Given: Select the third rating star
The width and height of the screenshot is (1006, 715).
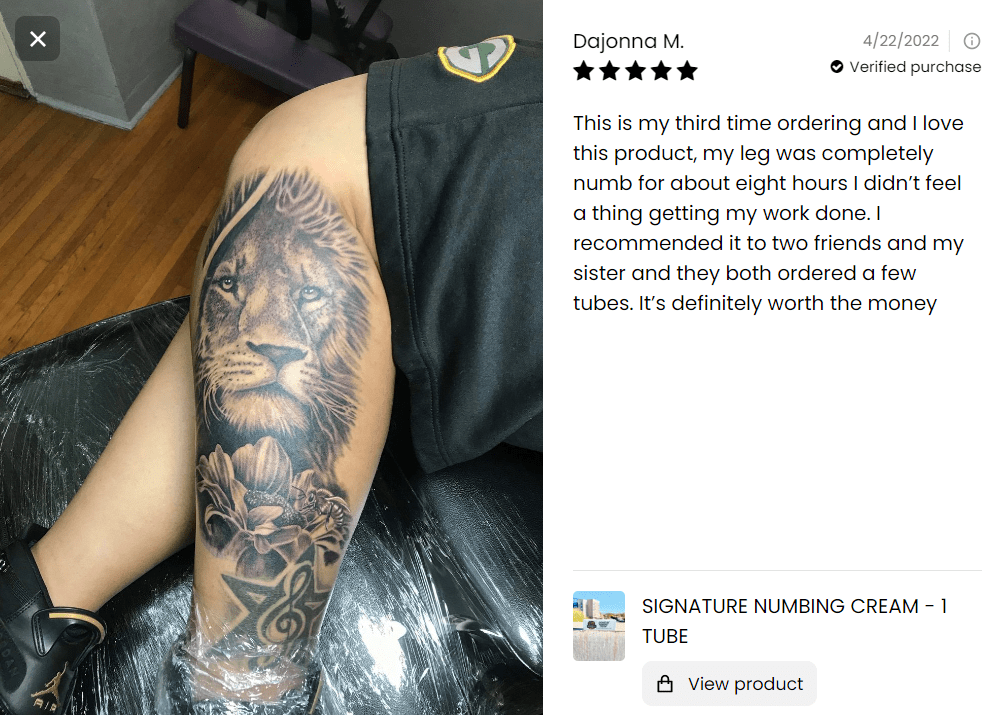Looking at the screenshot, I should 635,71.
